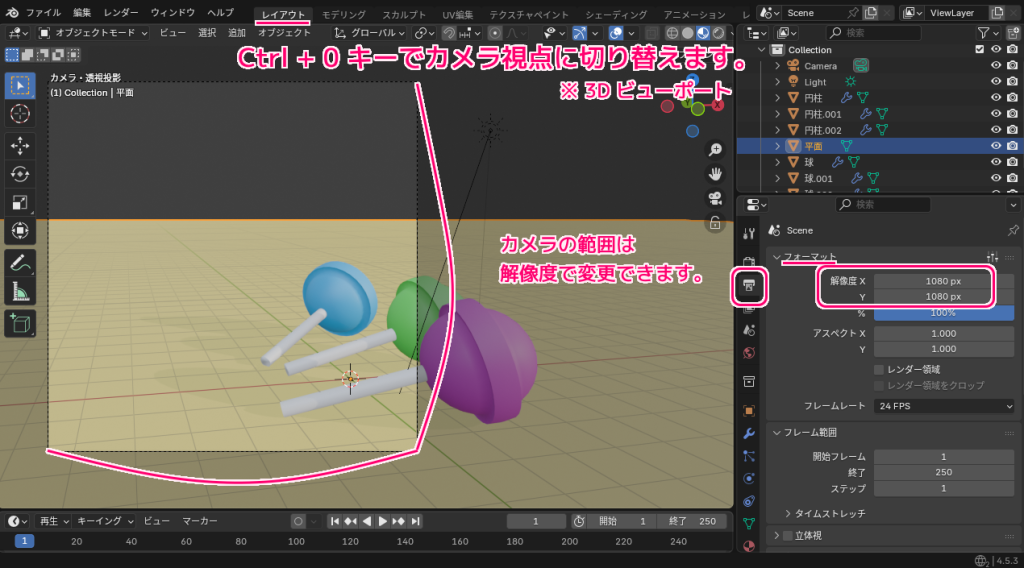Toggle viewport visibility of 平面
The image size is (1024, 568).
(996, 146)
